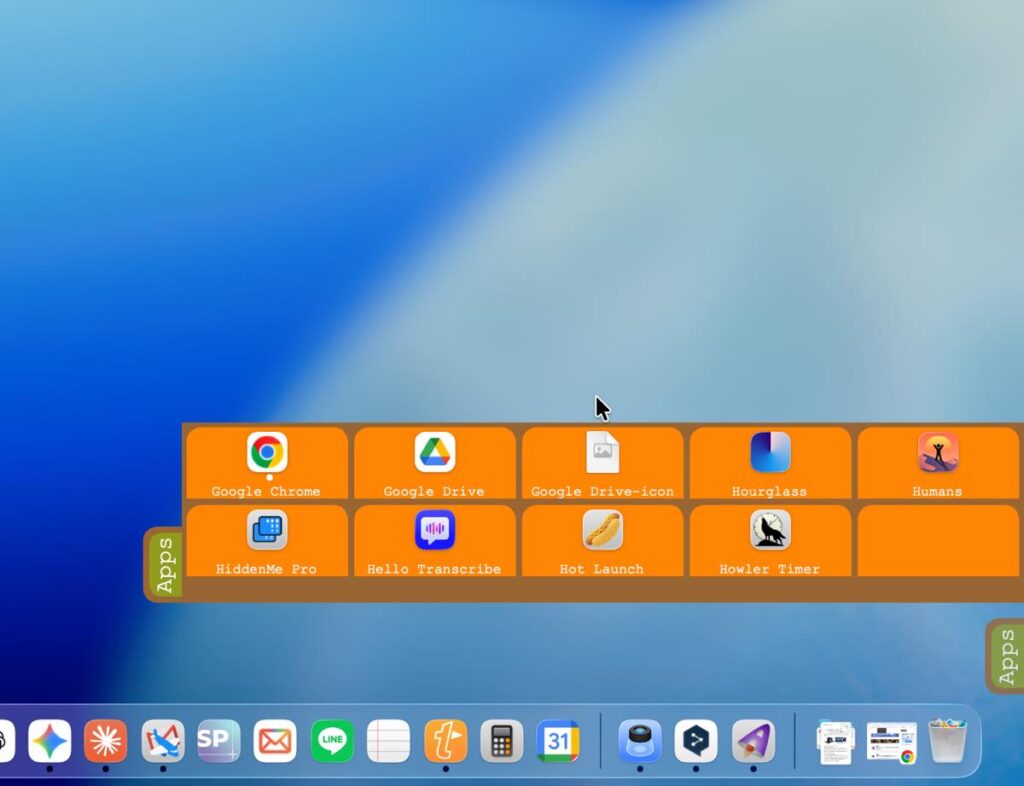This screenshot has width=1024, height=786.
Task: Click the right-edge Apps tab
Action: click(x=1006, y=656)
